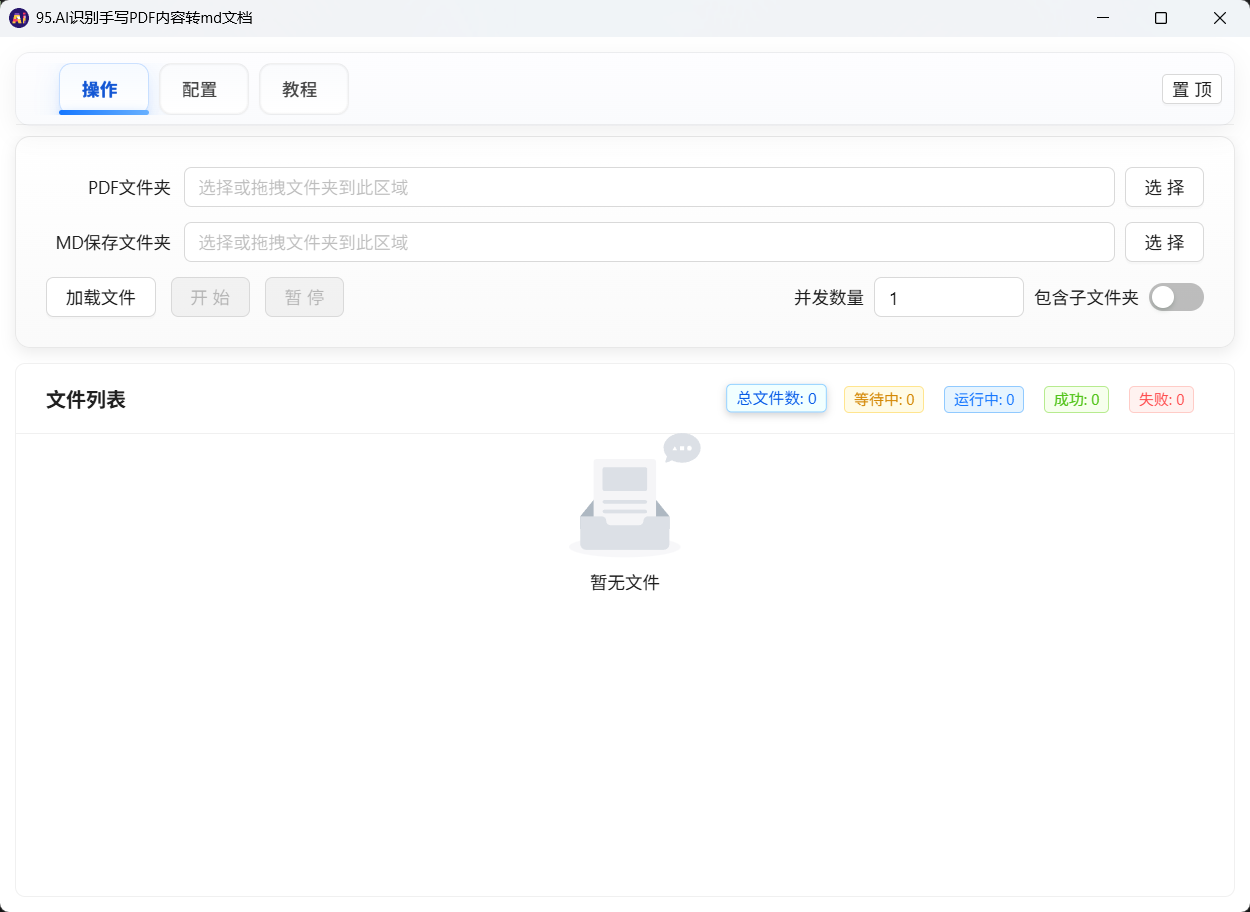Click the disabled 暂停 button
The image size is (1250, 912).
[304, 297]
